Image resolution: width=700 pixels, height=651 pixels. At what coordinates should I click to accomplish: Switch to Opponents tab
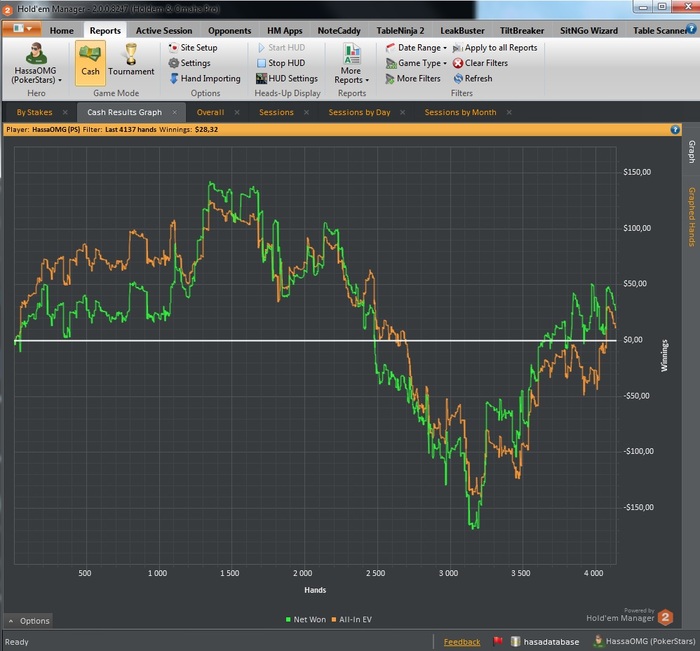229,30
